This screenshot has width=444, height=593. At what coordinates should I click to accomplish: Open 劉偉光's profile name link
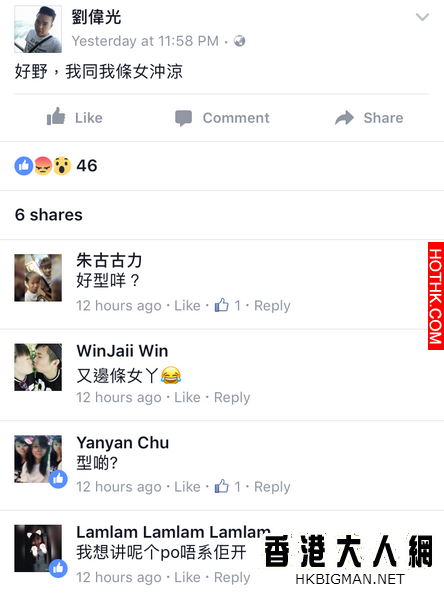tap(96, 17)
